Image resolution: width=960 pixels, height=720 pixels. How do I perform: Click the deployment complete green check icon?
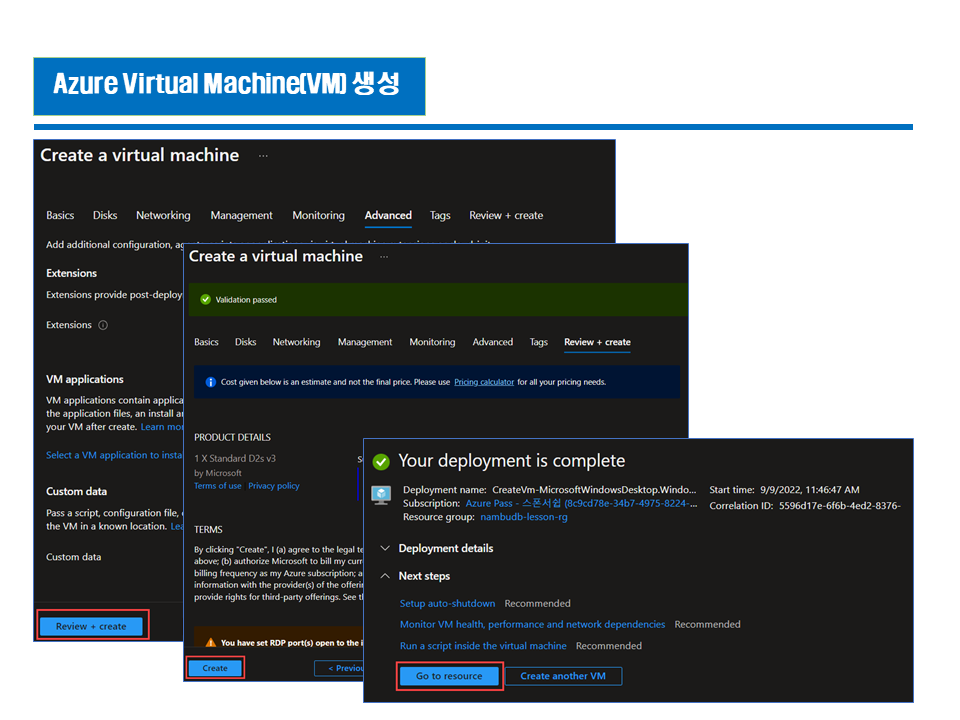381,462
